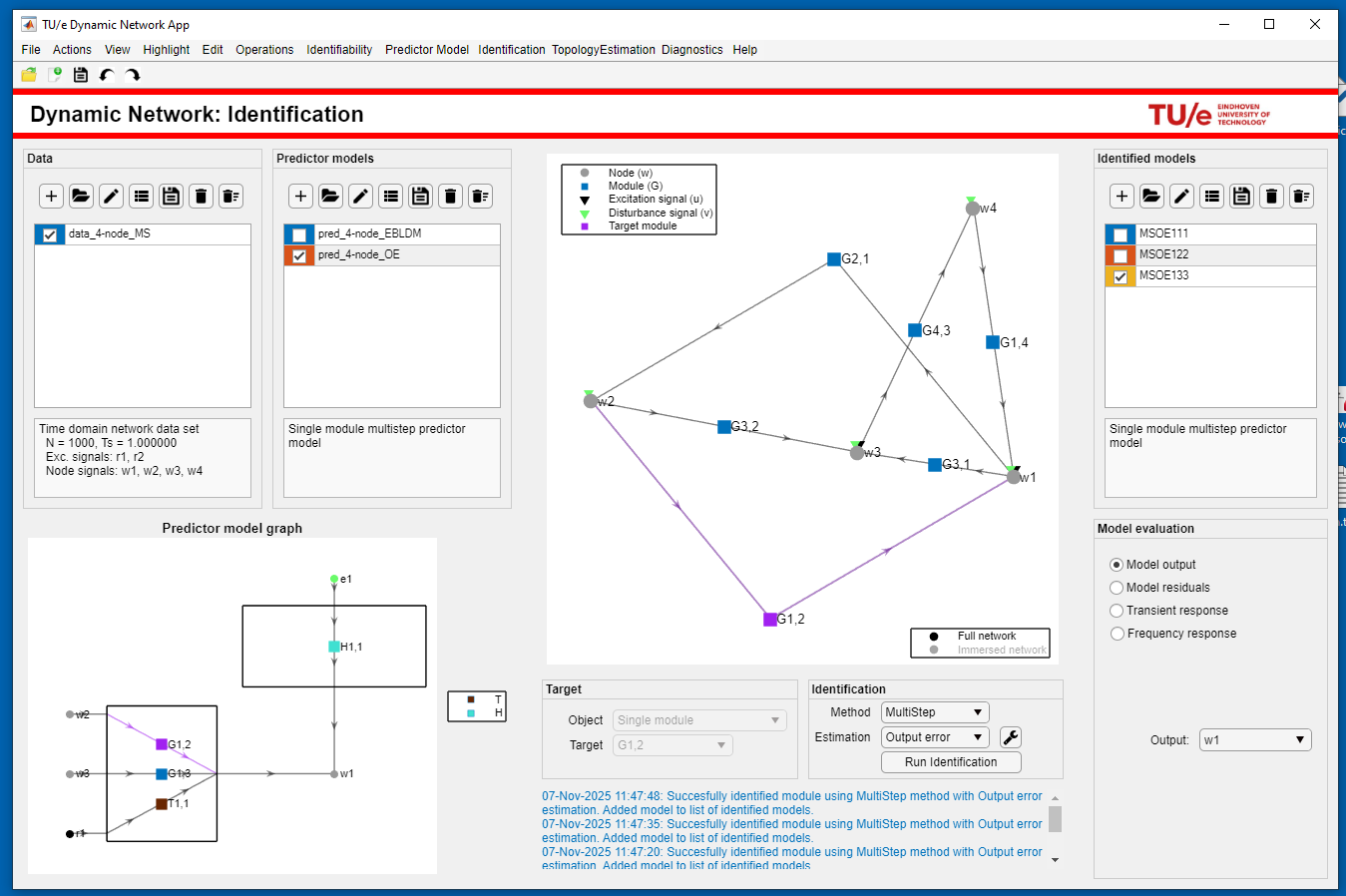Check the MSOE111 identified model
Screen dimensions: 1346x896
click(1121, 234)
